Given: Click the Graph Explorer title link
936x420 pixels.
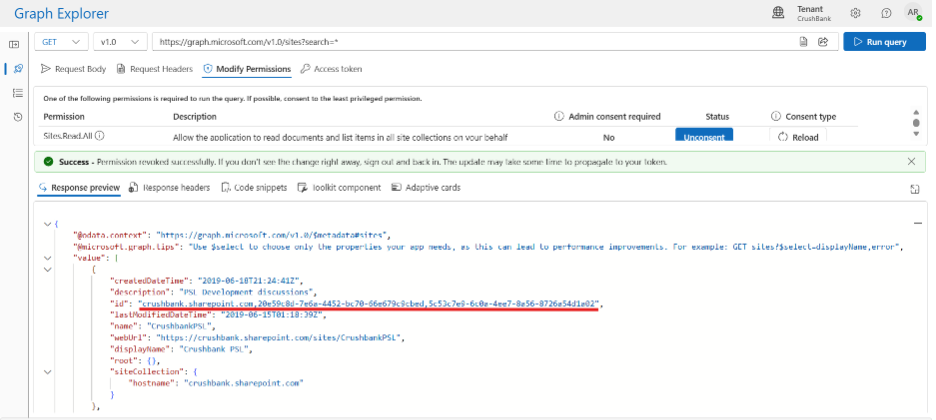Looking at the screenshot, I should click(61, 13).
